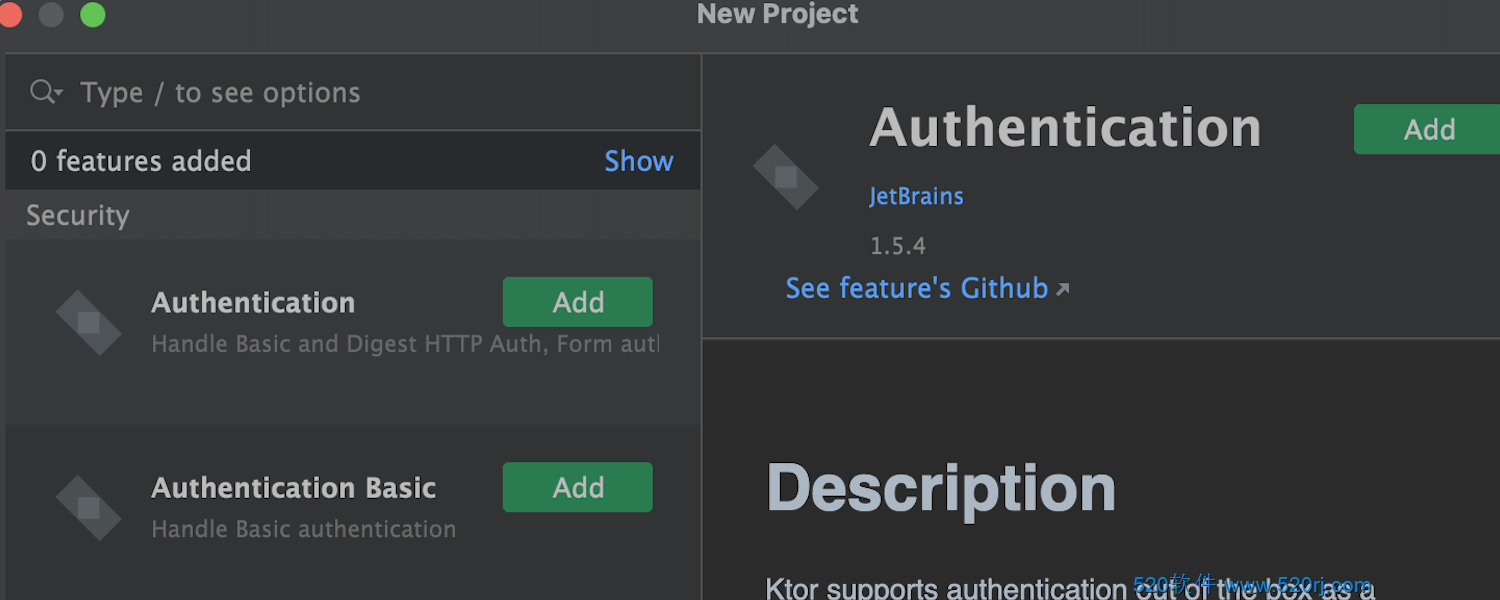This screenshot has height=600, width=1500.
Task: Click the '0 features added' label
Action: click(141, 161)
